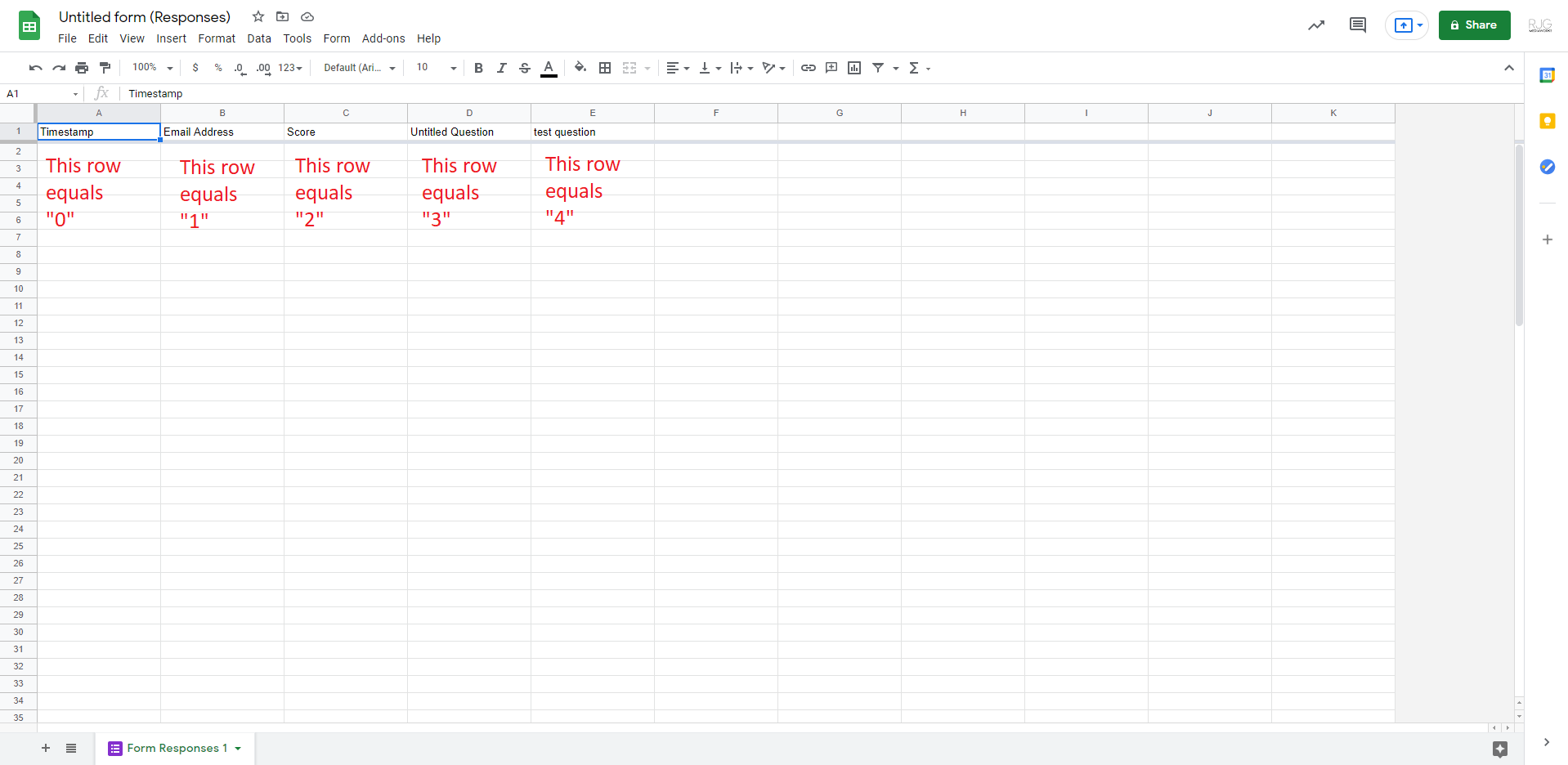Click the Redo icon

coord(59,68)
